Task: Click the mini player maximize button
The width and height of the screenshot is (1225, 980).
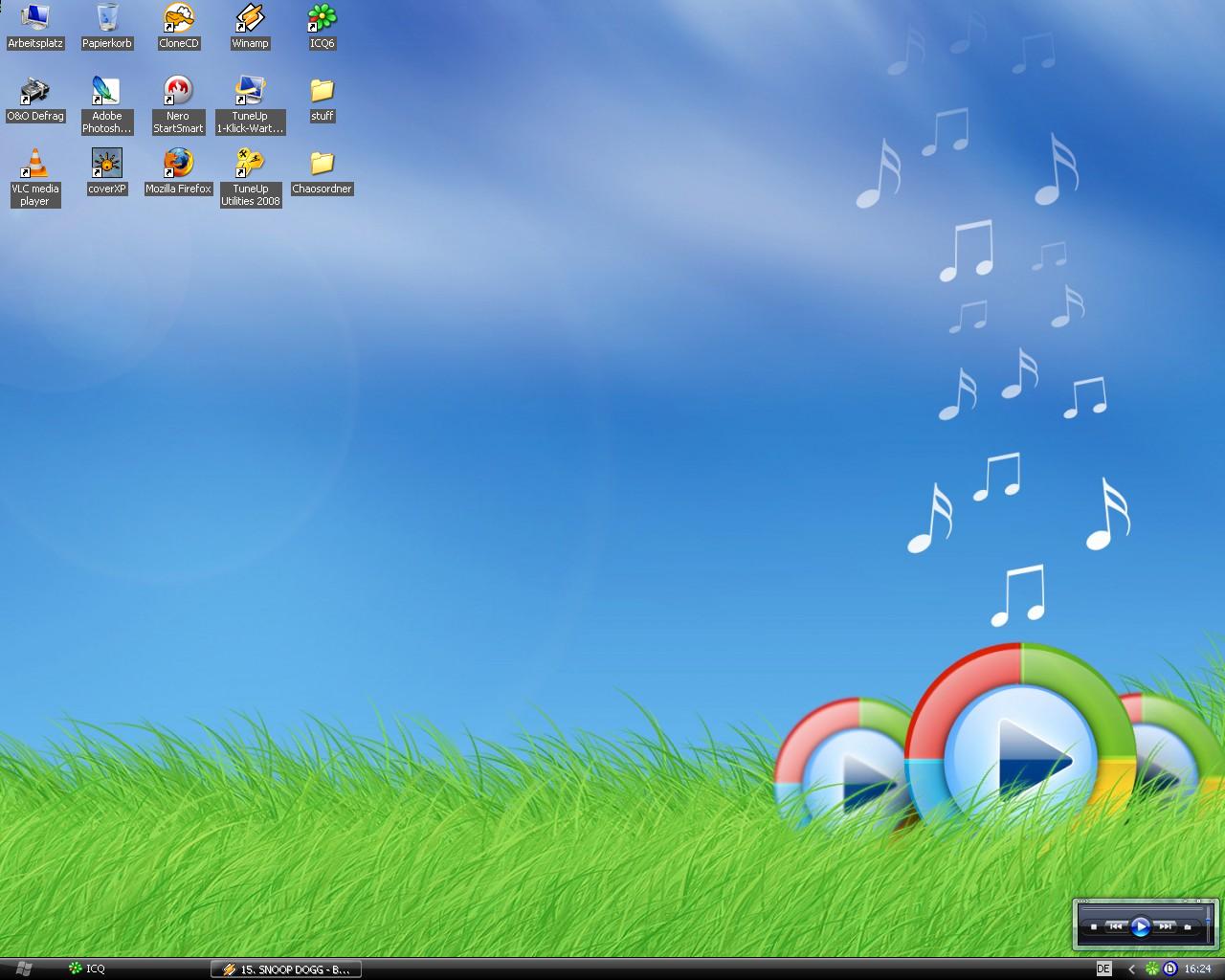Action: [1198, 901]
